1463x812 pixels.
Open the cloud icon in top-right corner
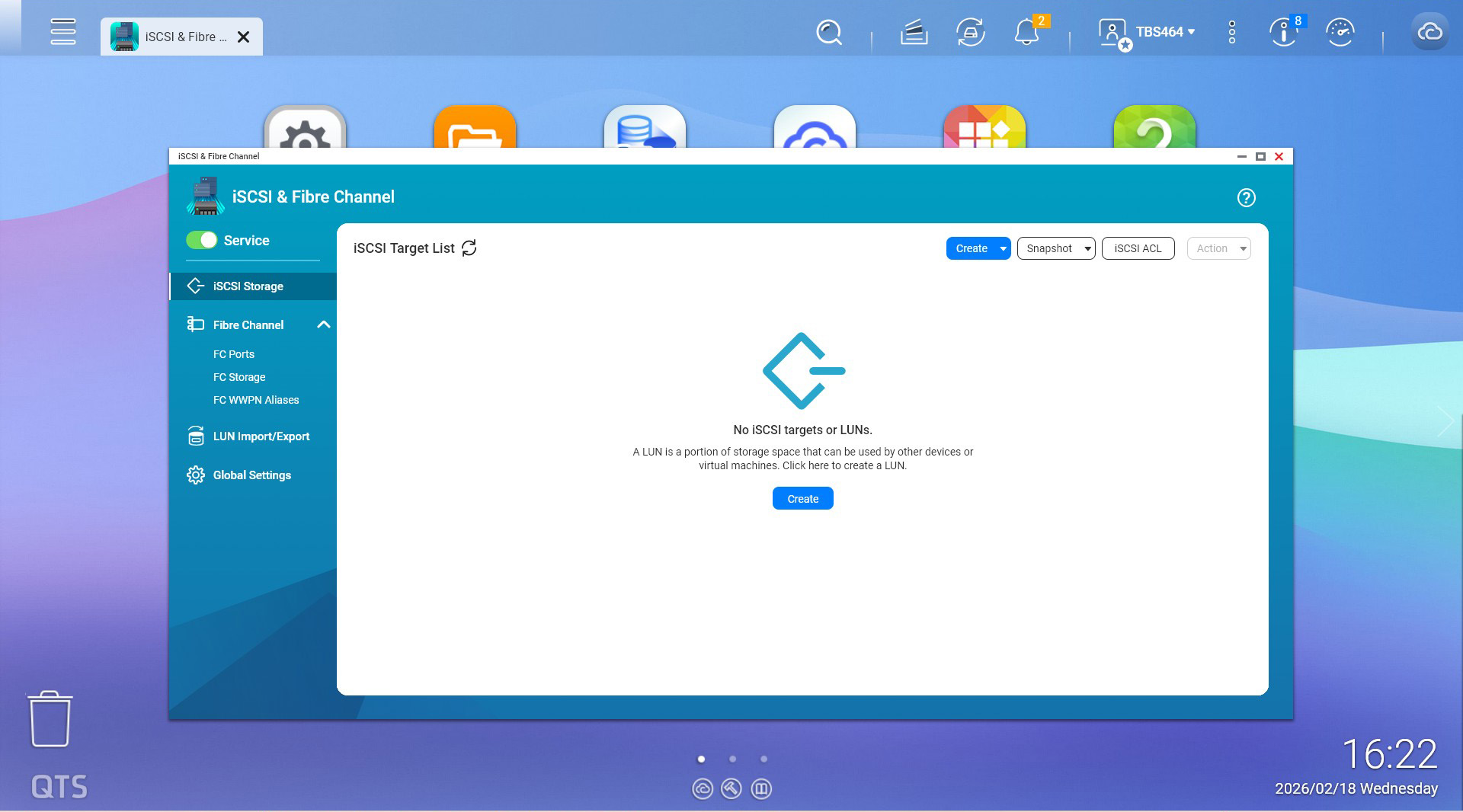tap(1429, 33)
